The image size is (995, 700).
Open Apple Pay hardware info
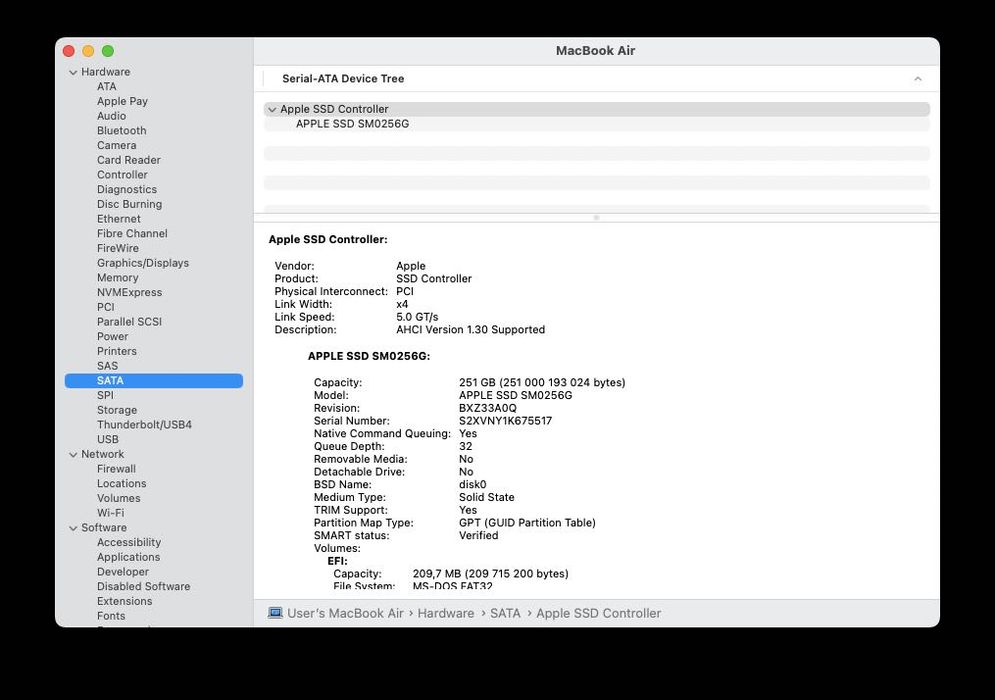pos(122,101)
